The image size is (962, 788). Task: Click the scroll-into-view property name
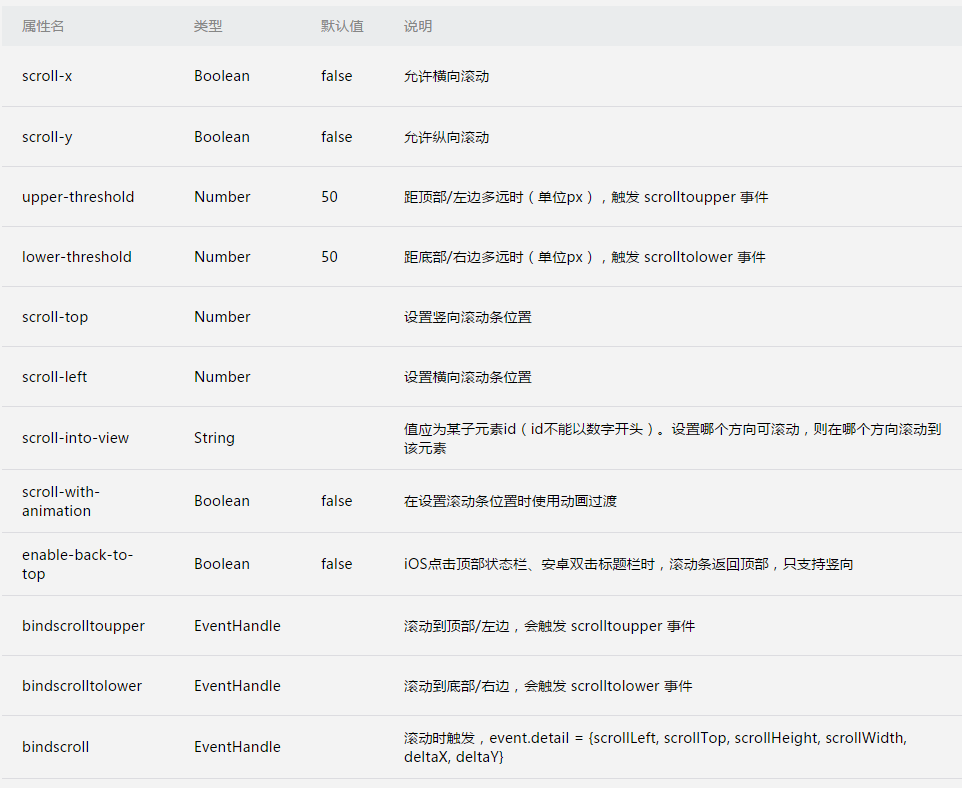pyautogui.click(x=75, y=438)
